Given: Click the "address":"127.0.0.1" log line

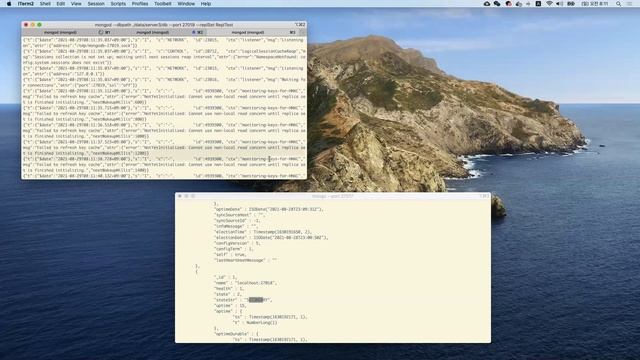Looking at the screenshot, I should point(164,71).
